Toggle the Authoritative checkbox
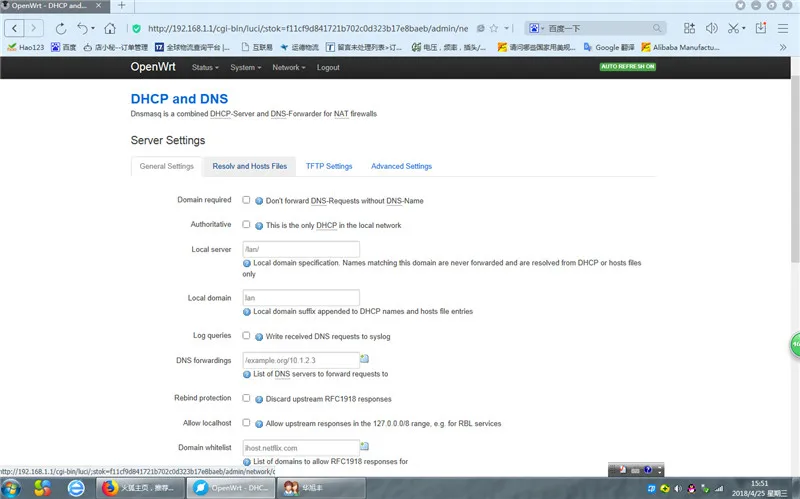The width and height of the screenshot is (800, 499). [x=246, y=224]
